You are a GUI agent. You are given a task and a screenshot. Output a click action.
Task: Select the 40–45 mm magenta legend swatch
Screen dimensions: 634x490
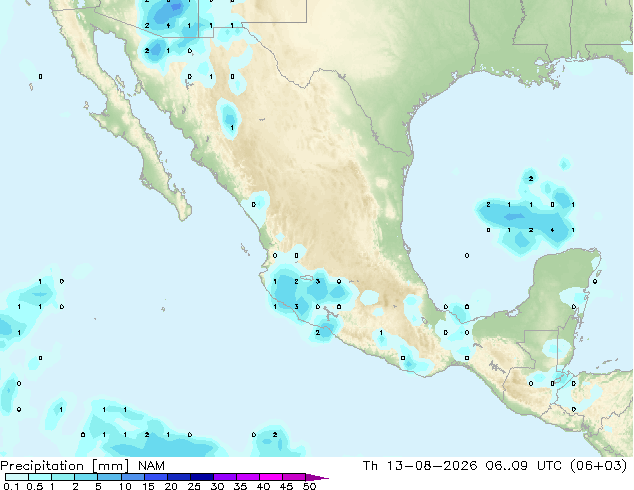point(271,477)
